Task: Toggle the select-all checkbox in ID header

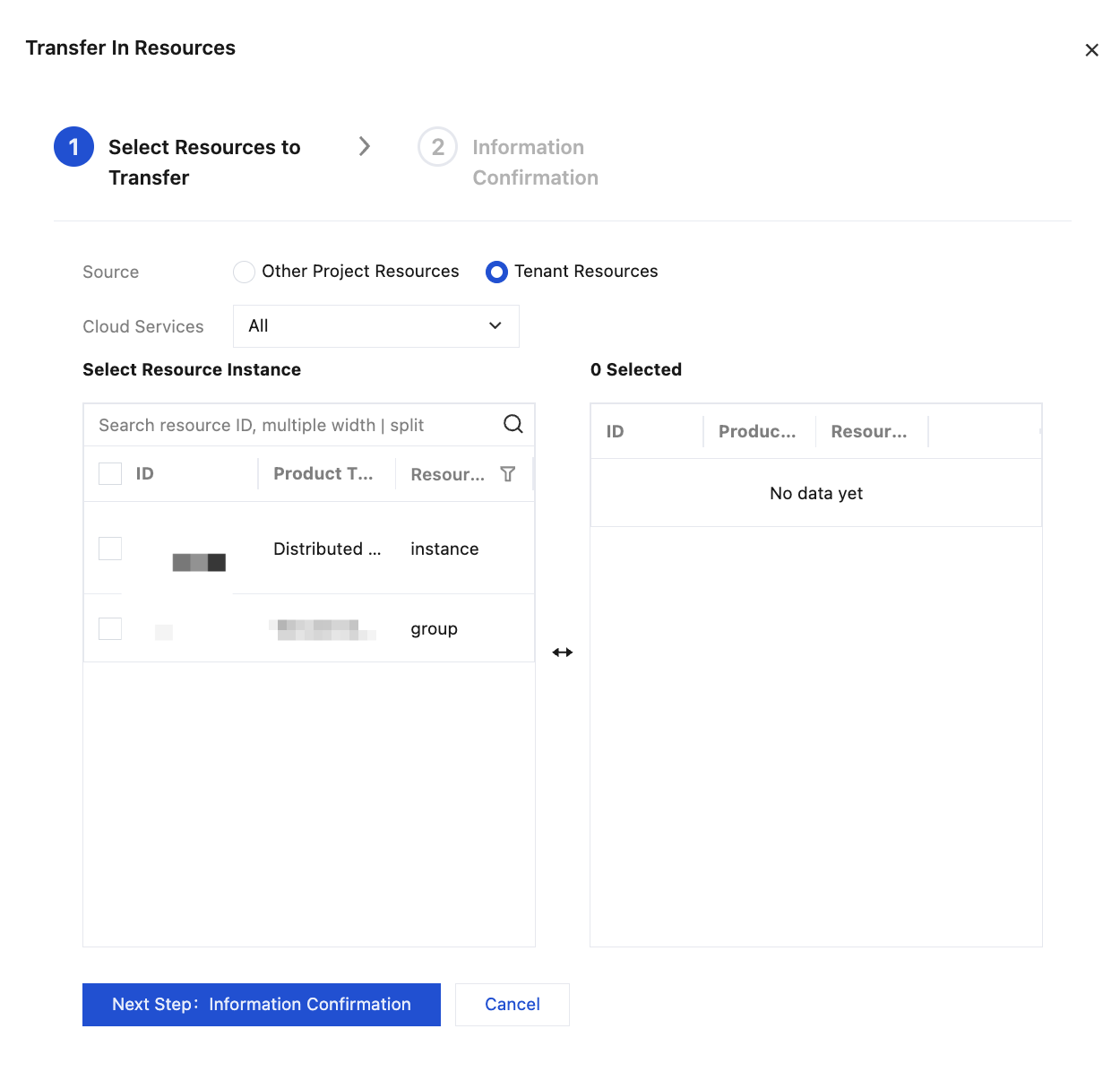Action: 110,473
